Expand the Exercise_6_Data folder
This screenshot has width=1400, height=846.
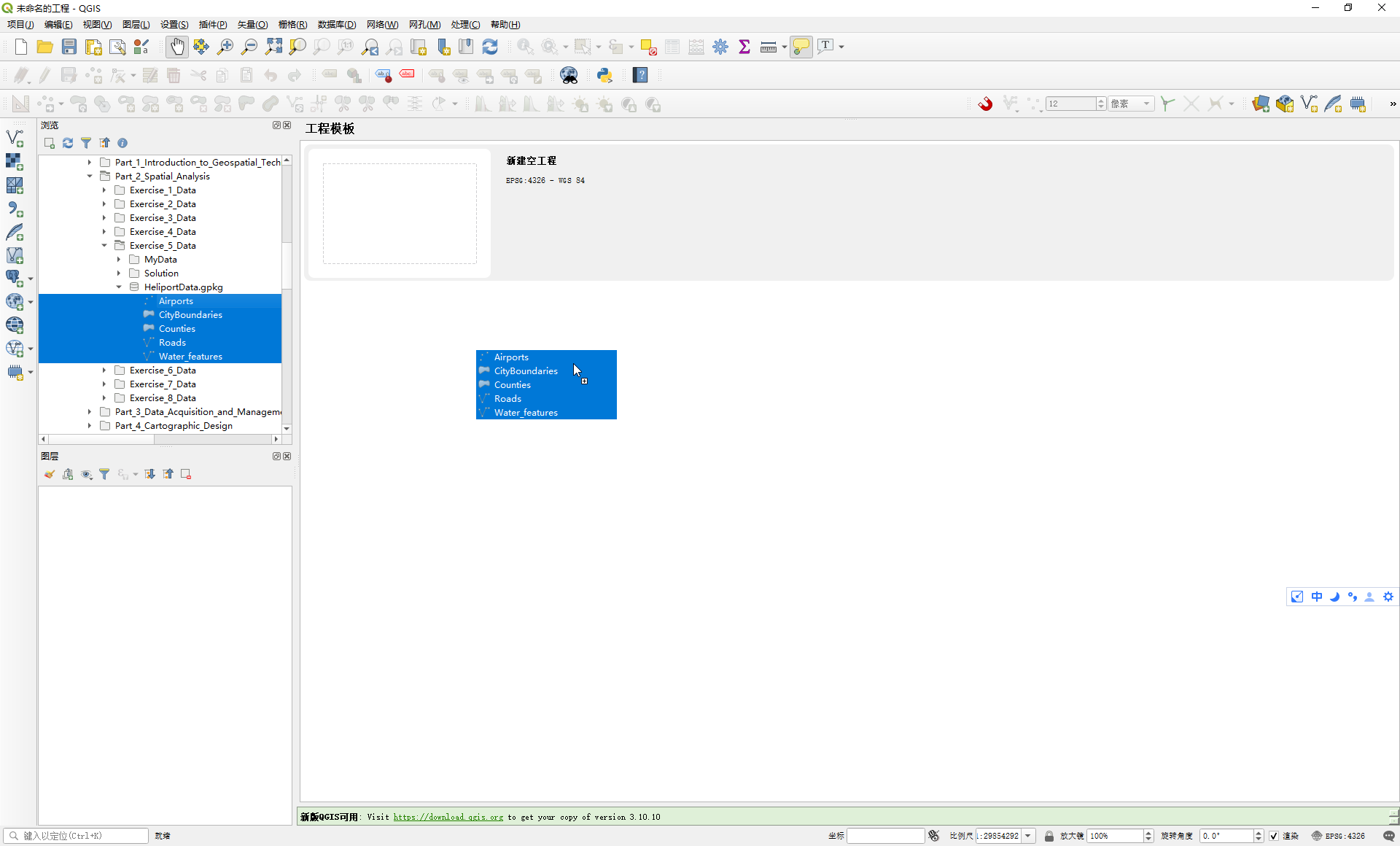pos(104,370)
